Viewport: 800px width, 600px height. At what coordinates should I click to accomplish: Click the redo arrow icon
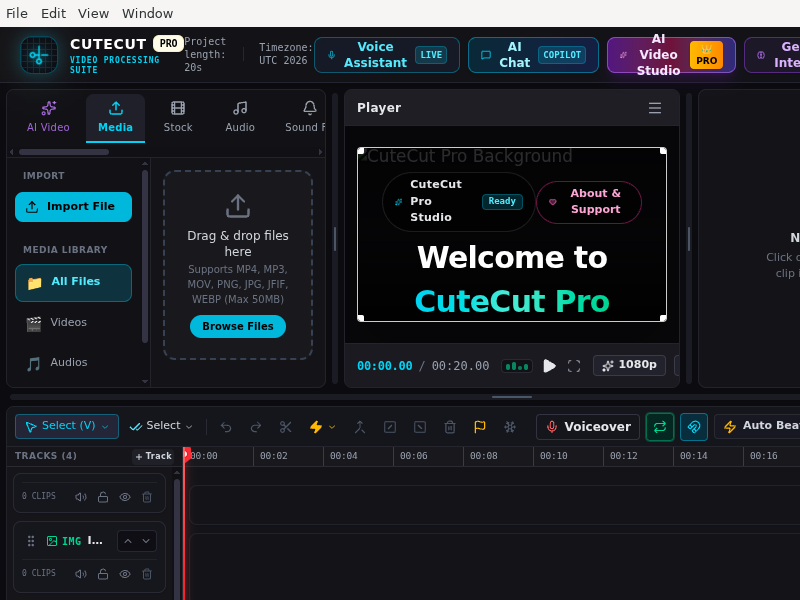click(x=256, y=427)
